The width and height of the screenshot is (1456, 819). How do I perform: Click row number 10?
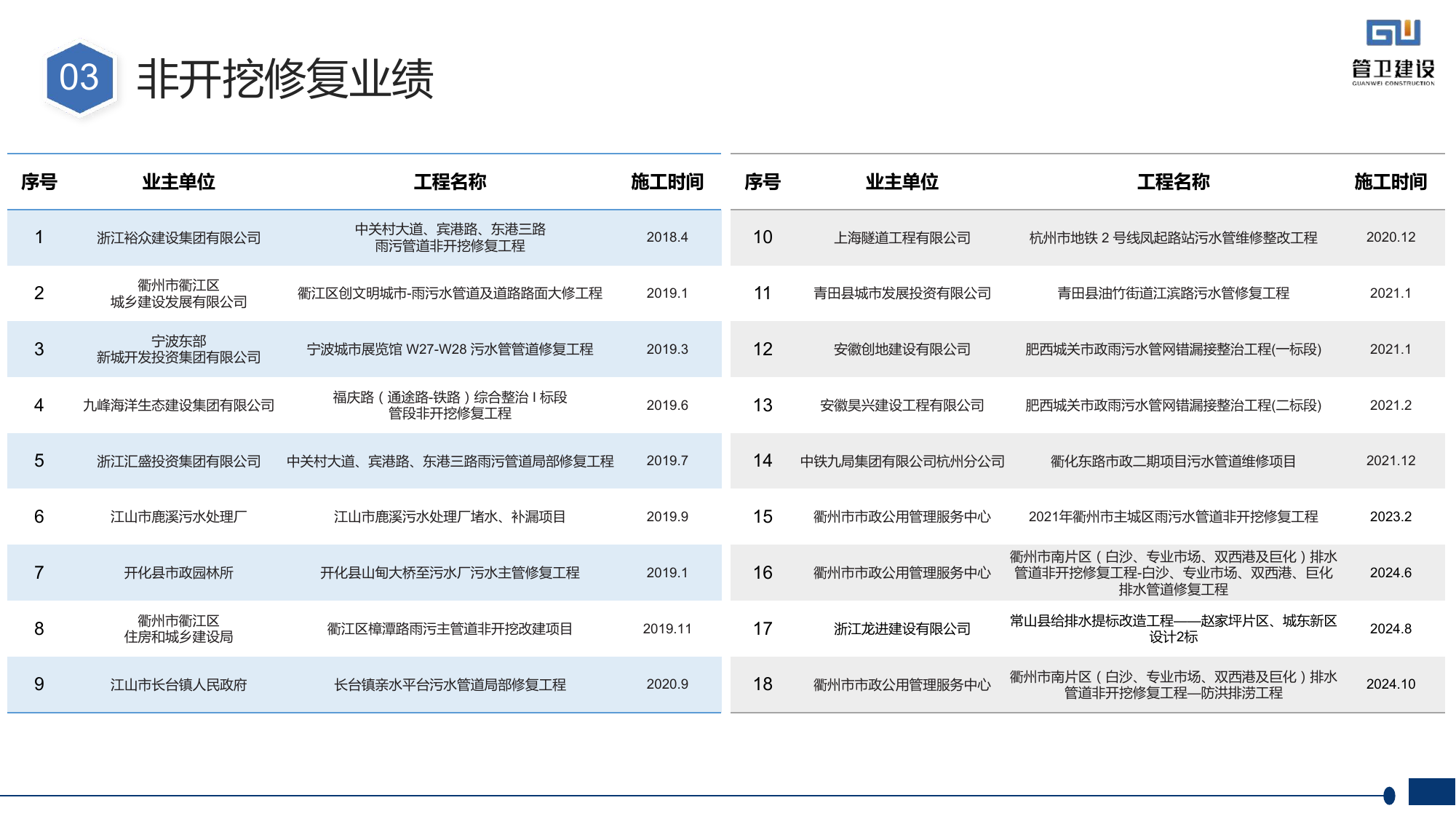[x=763, y=237]
